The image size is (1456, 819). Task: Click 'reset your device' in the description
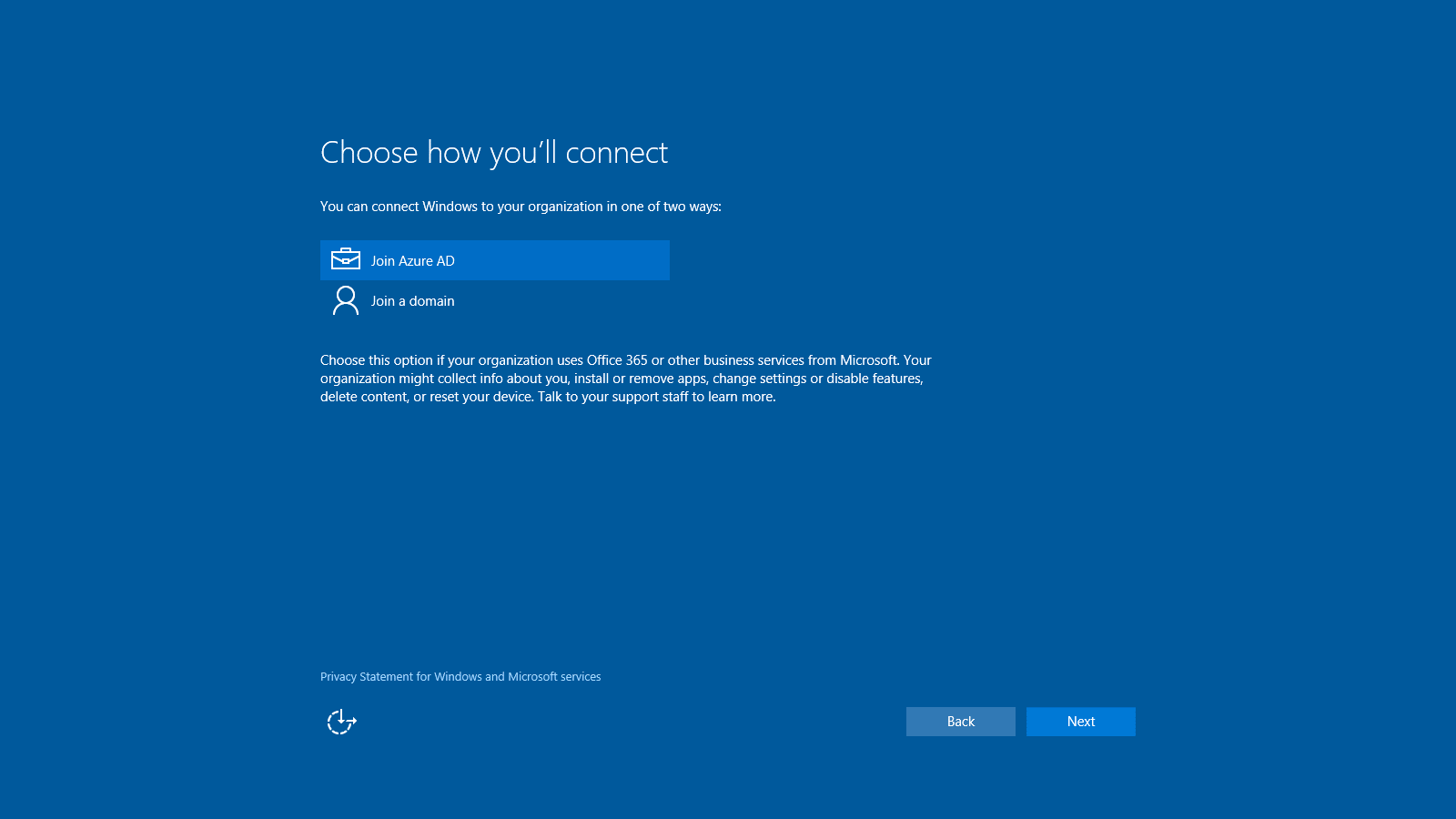pyautogui.click(x=480, y=397)
